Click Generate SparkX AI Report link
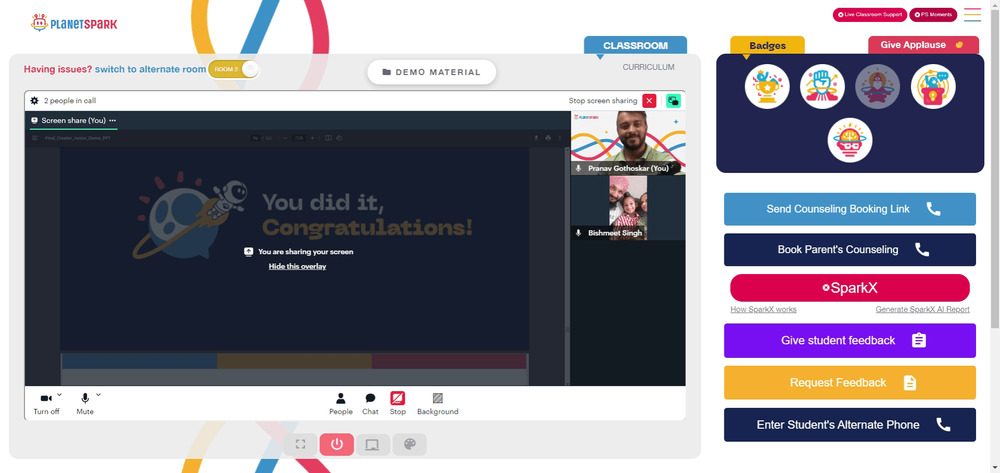Viewport: 1000px width, 473px height. pyautogui.click(x=922, y=309)
